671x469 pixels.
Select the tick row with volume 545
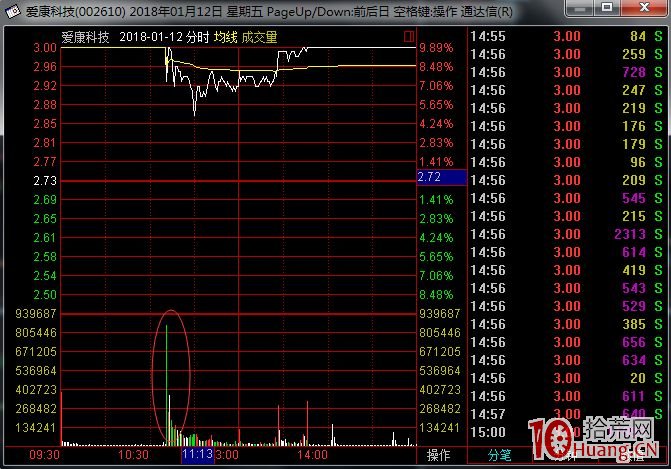click(566, 198)
